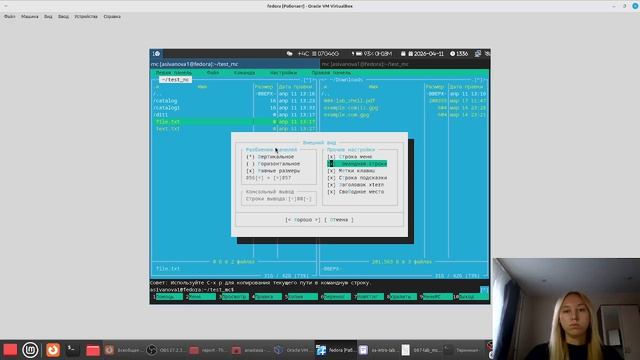Viewport: 640px width, 360px height.
Task: Toggle the Метки клавиш checkbox
Action: tap(351, 171)
